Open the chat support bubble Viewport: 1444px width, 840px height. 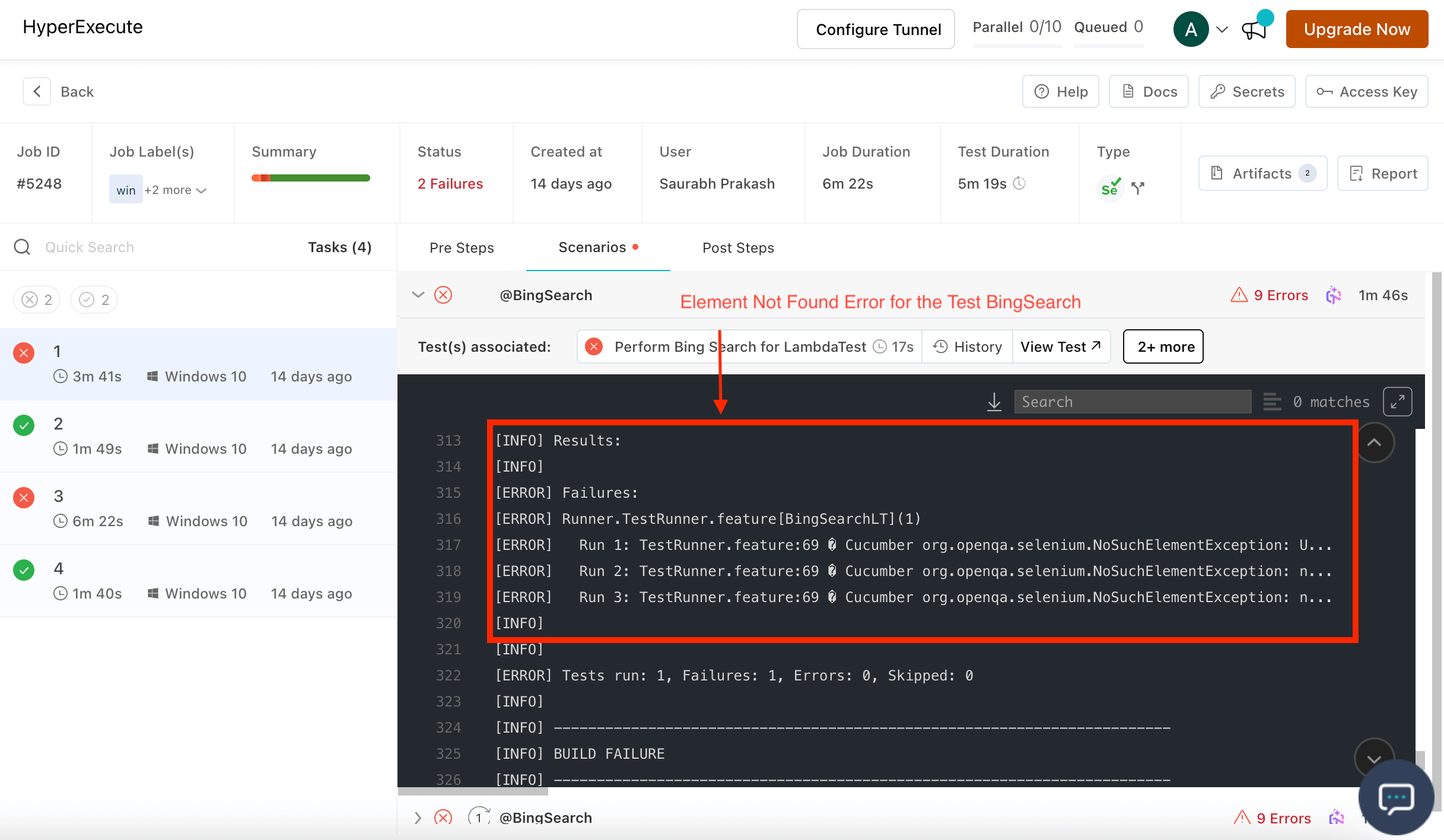1396,797
